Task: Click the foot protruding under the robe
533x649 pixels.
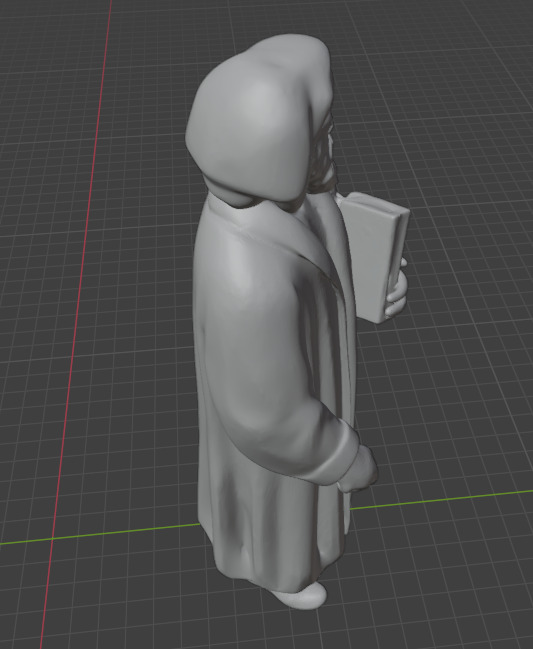Action: pos(301,596)
